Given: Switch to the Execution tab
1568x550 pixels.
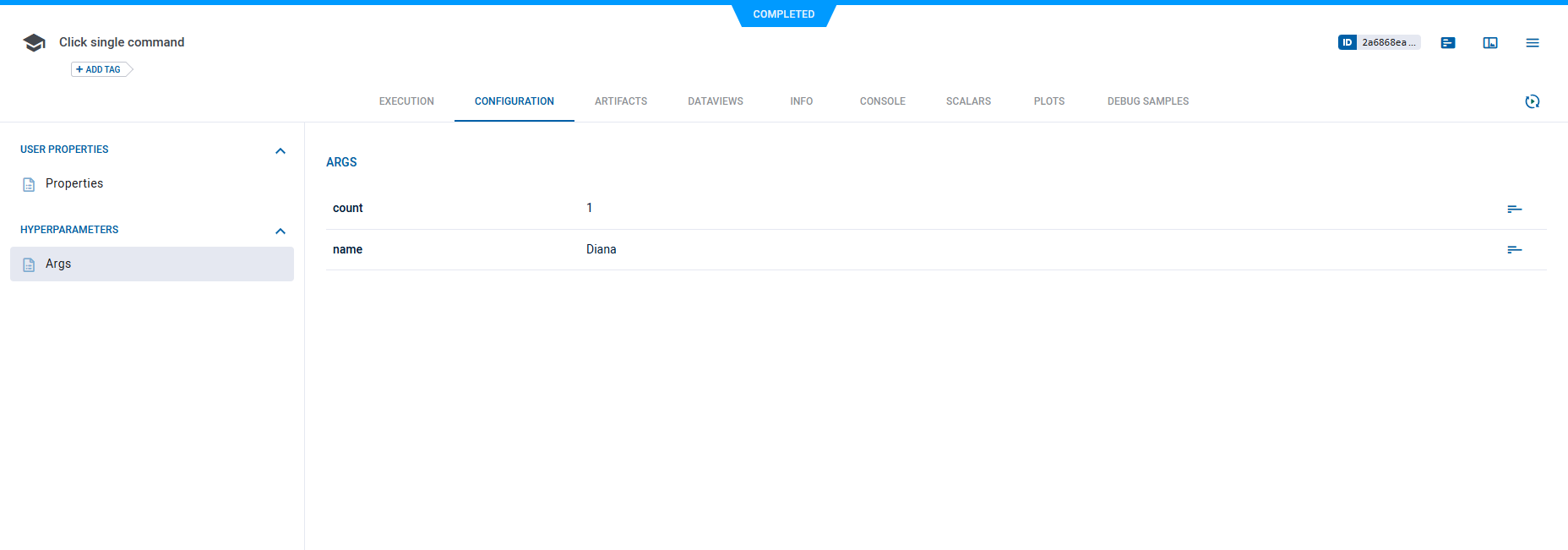Looking at the screenshot, I should click(x=406, y=101).
